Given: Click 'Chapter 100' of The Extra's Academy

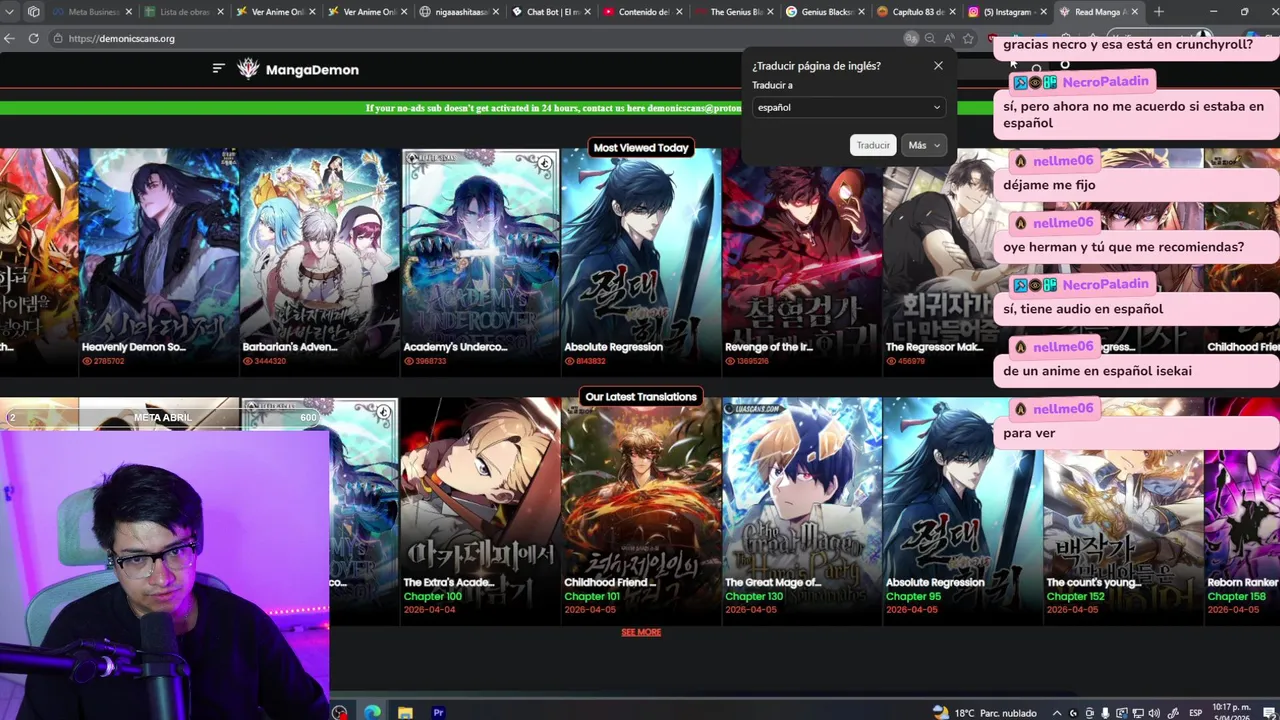Looking at the screenshot, I should 432,596.
